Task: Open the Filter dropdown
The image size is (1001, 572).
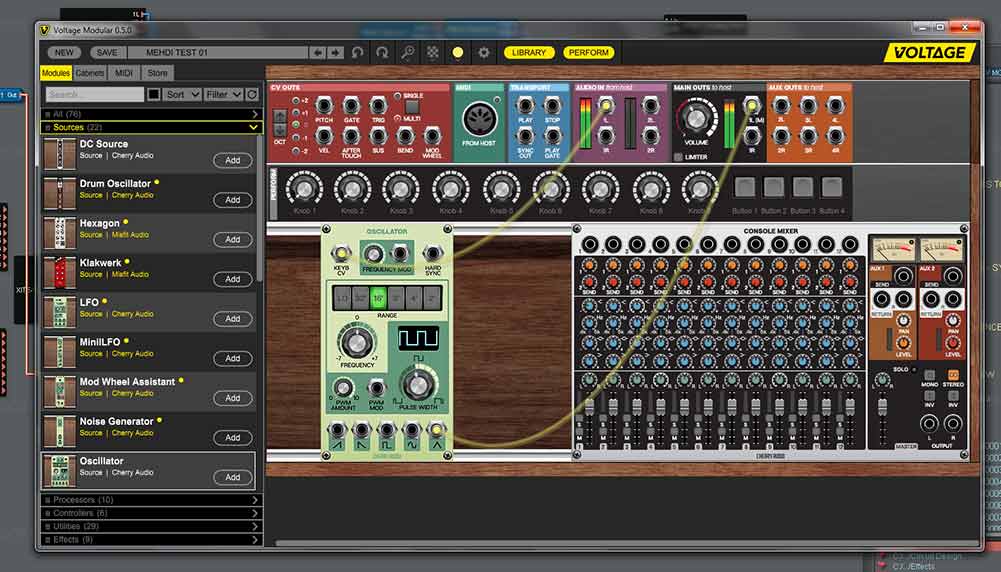Action: coord(223,94)
